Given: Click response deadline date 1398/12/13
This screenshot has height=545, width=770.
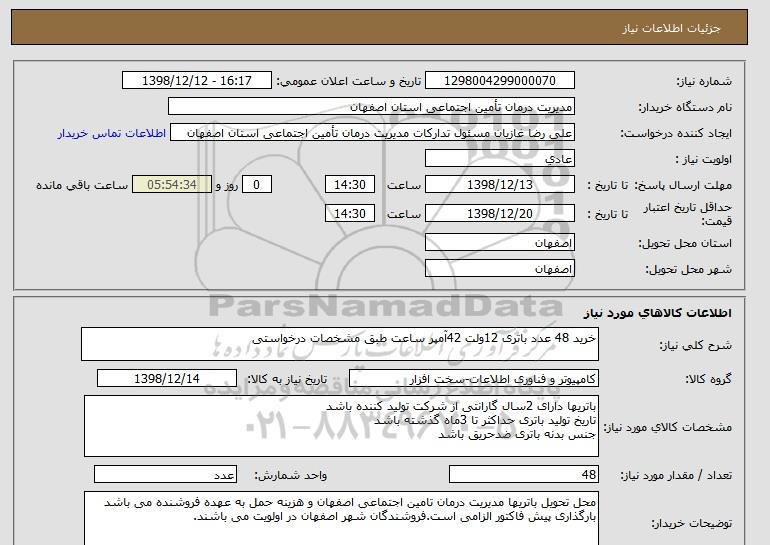Looking at the screenshot, I should pos(499,185).
